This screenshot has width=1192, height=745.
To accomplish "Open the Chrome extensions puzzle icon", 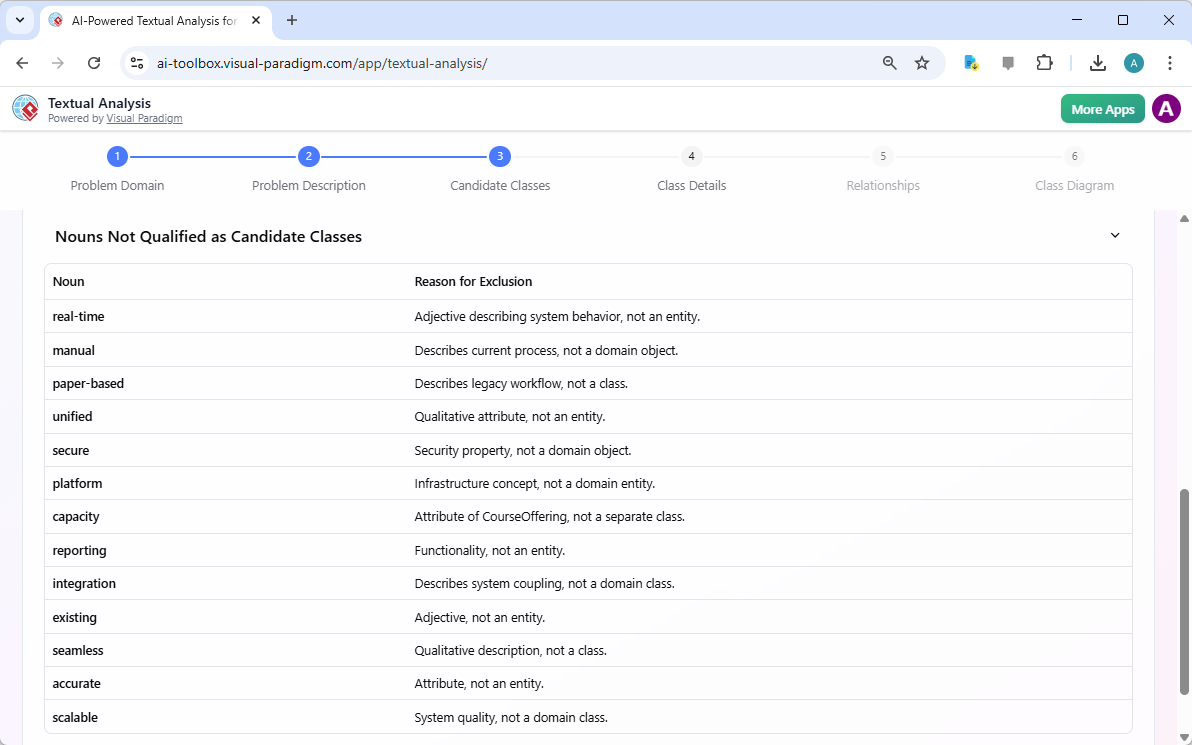I will (1044, 62).
